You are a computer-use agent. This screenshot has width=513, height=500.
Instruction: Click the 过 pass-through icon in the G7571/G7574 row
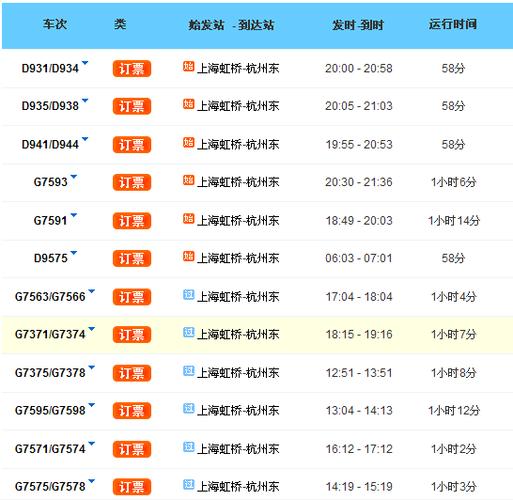[x=188, y=447]
